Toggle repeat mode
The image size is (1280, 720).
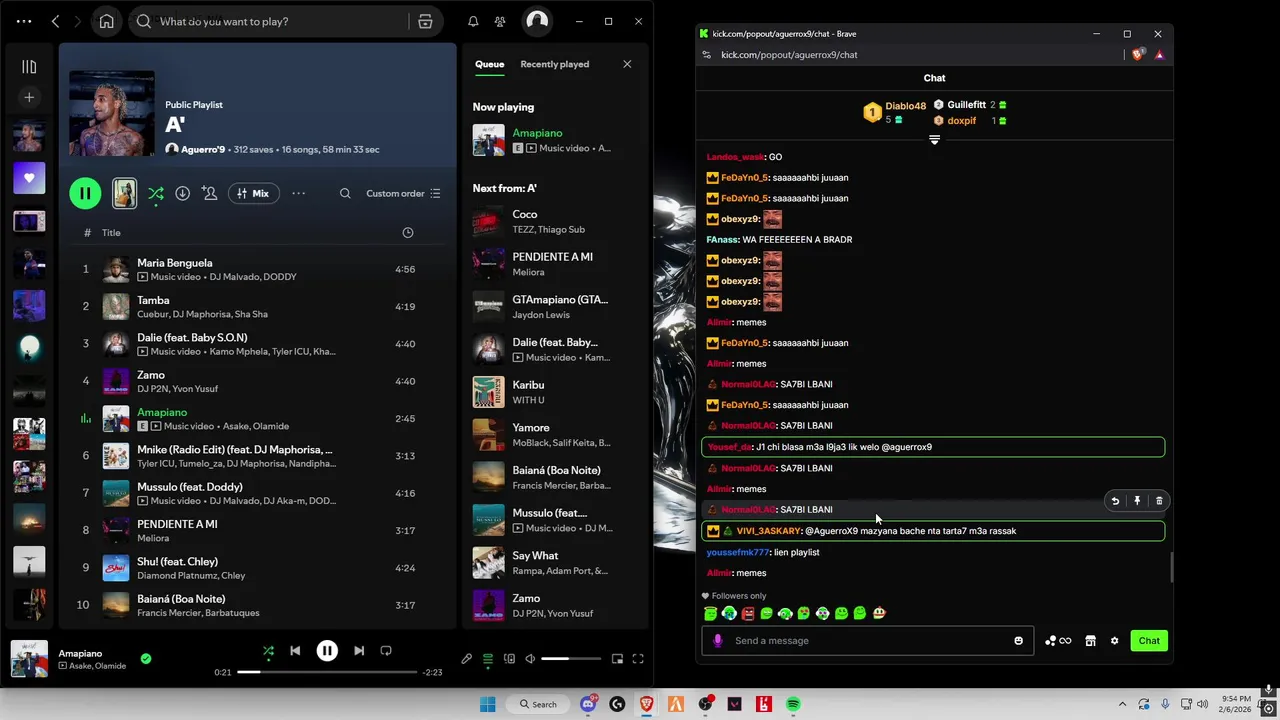pyautogui.click(x=386, y=651)
